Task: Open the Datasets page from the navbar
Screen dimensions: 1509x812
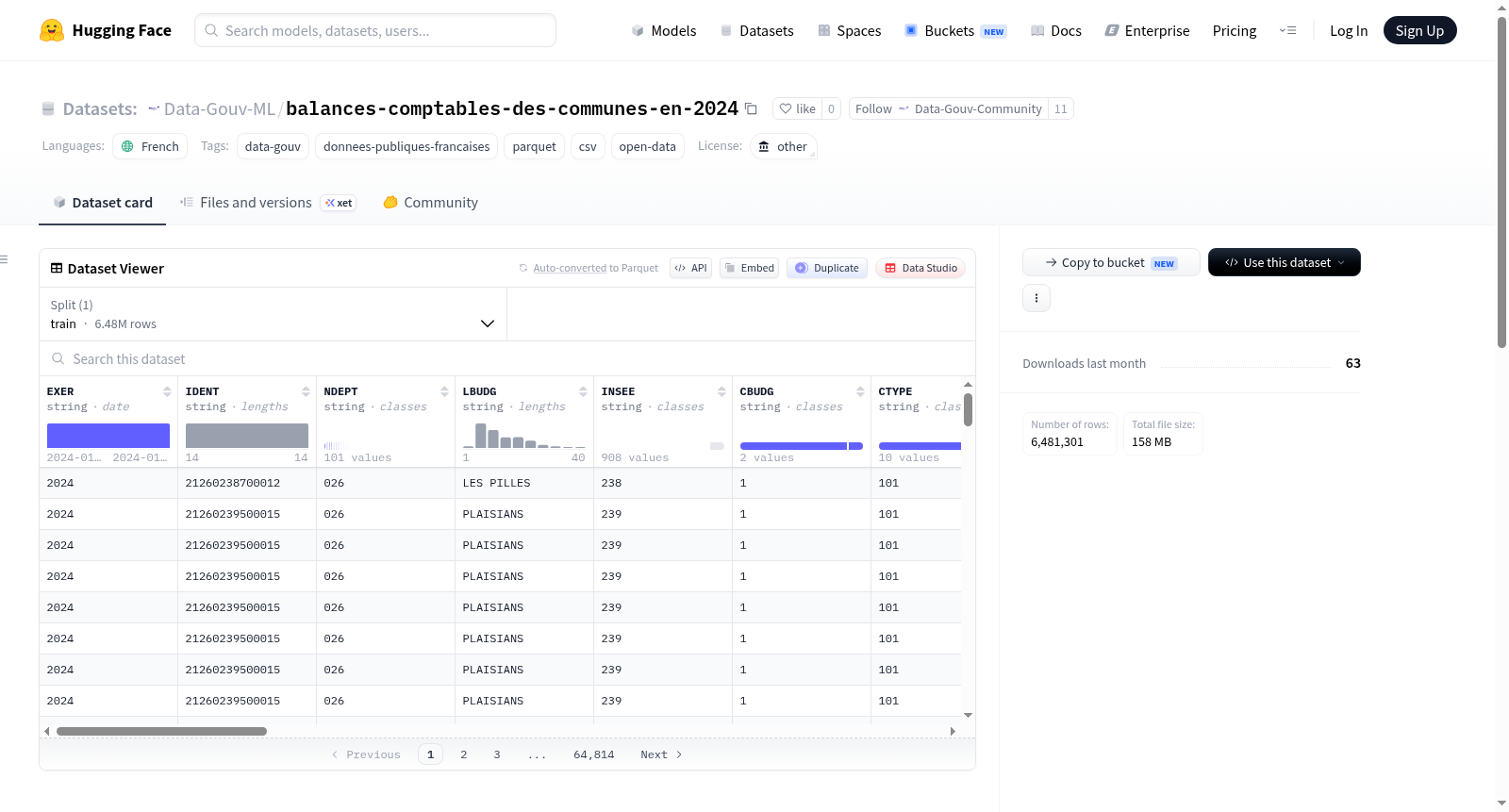Action: 756,30
